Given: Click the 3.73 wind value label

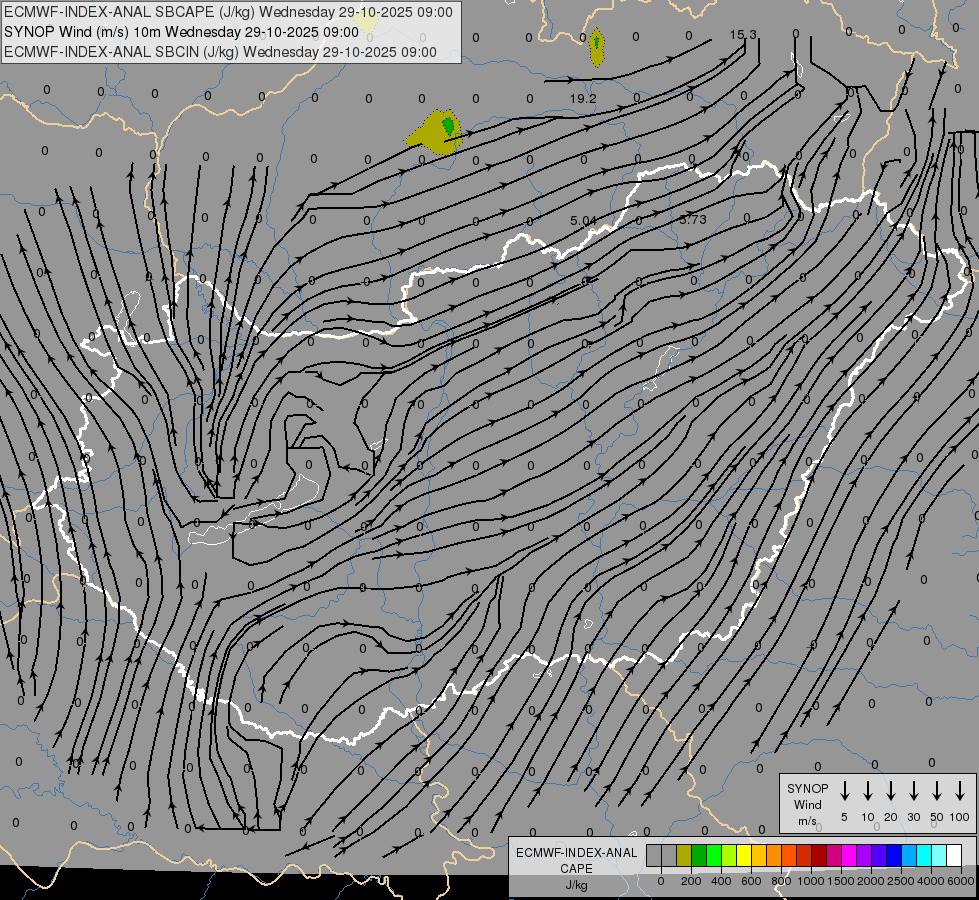Looking at the screenshot, I should coord(692,219).
